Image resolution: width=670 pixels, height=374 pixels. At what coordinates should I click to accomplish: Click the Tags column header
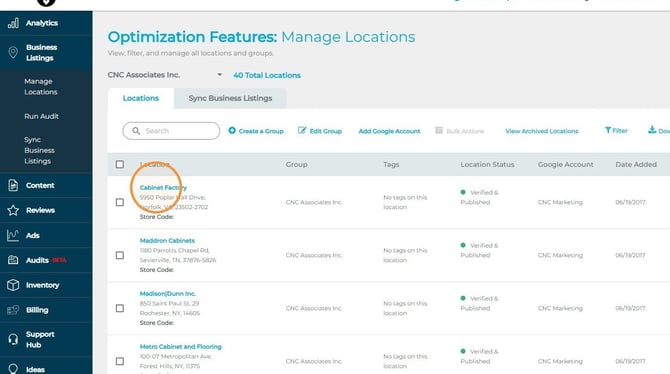click(391, 165)
